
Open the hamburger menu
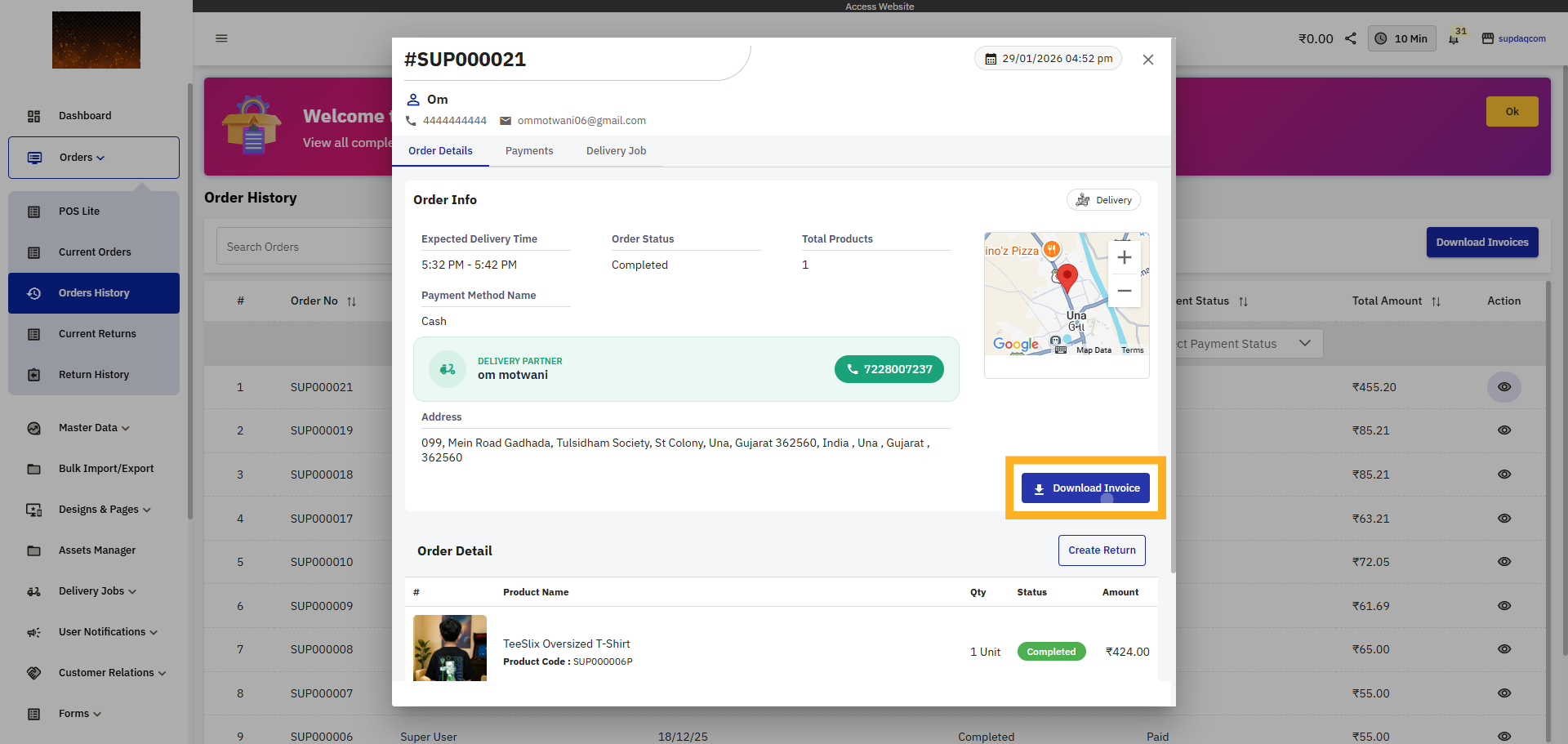[220, 38]
